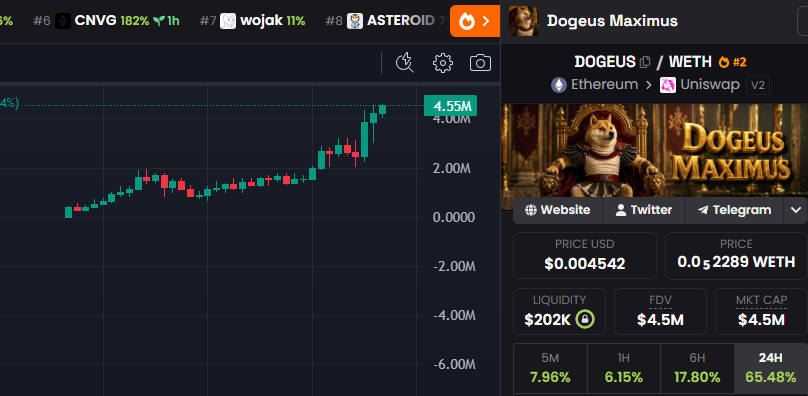Open the trending fire icon button
Screen dimensions: 808x396
(475, 21)
